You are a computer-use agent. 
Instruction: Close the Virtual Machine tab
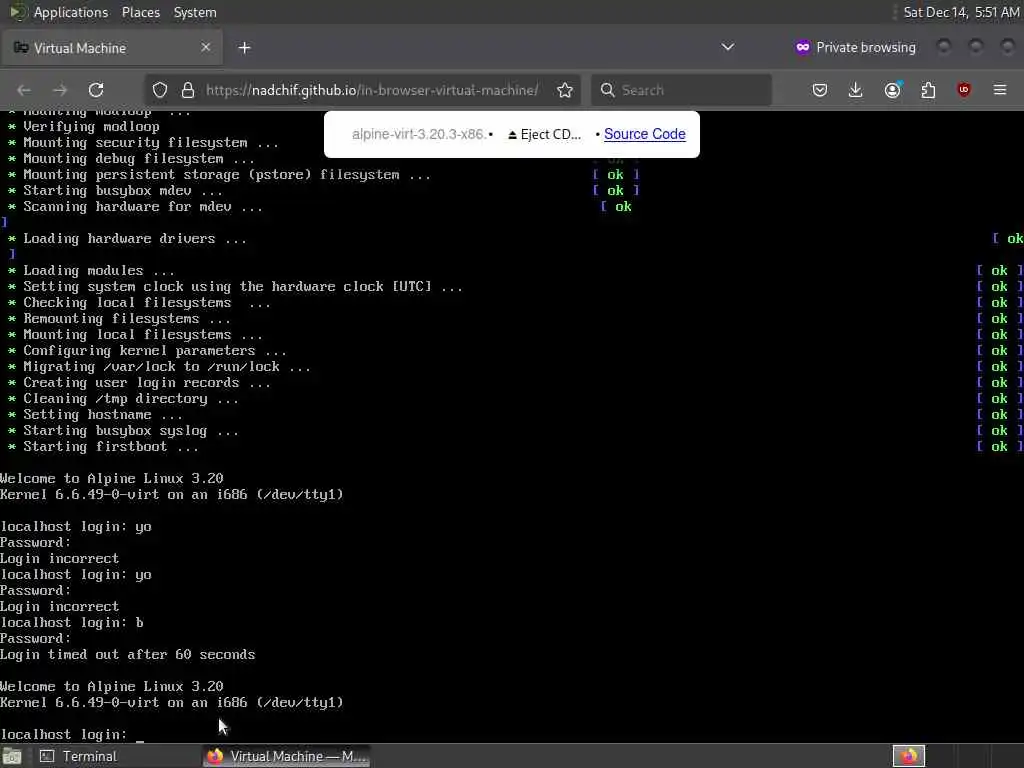point(206,47)
